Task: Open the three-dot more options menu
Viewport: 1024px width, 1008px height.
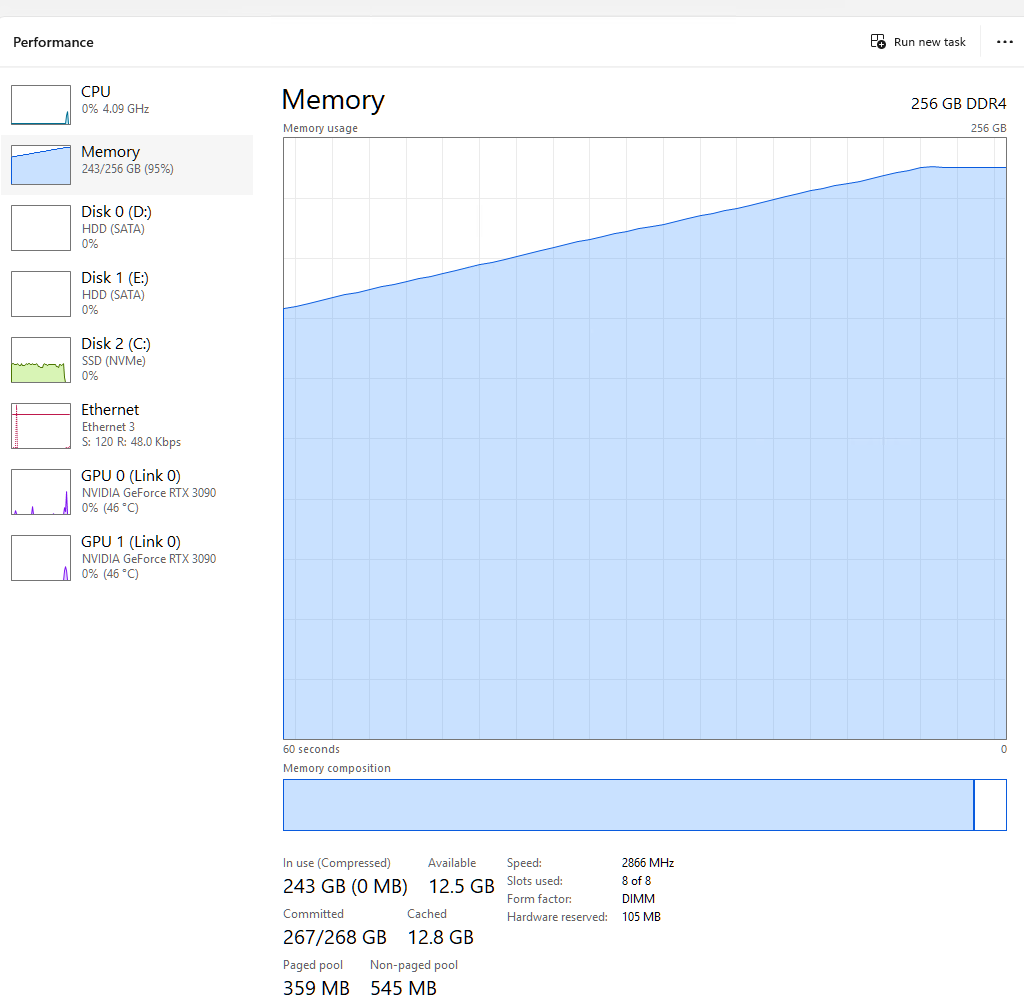Action: (x=1004, y=42)
